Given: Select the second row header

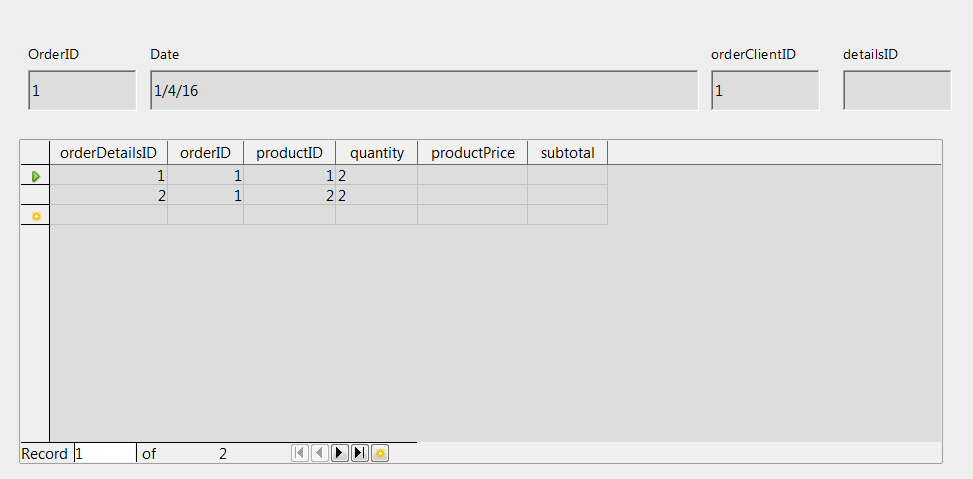Looking at the screenshot, I should tap(35, 196).
